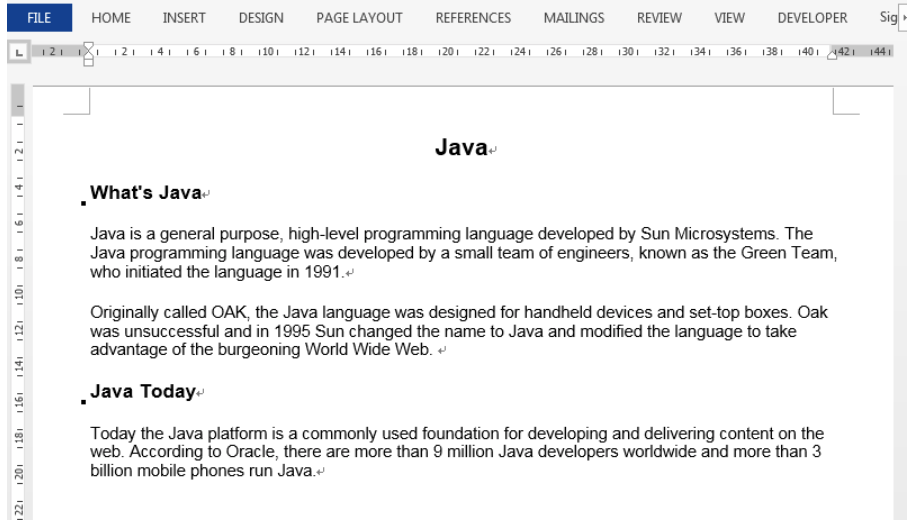Open the INSERT ribbon tab
This screenshot has height=523, width=910.
[184, 18]
